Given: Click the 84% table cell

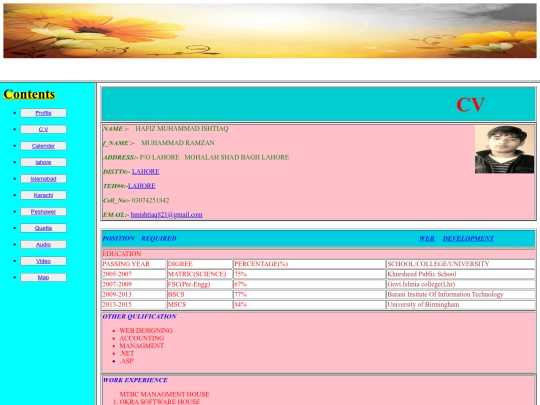Looking at the screenshot, I should [309, 305].
